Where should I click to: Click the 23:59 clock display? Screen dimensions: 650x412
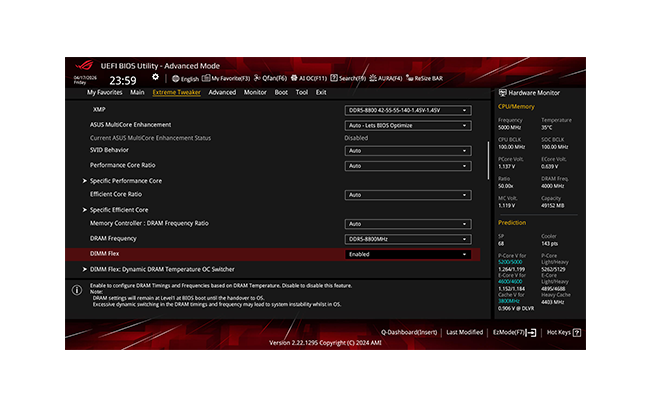click(x=123, y=80)
